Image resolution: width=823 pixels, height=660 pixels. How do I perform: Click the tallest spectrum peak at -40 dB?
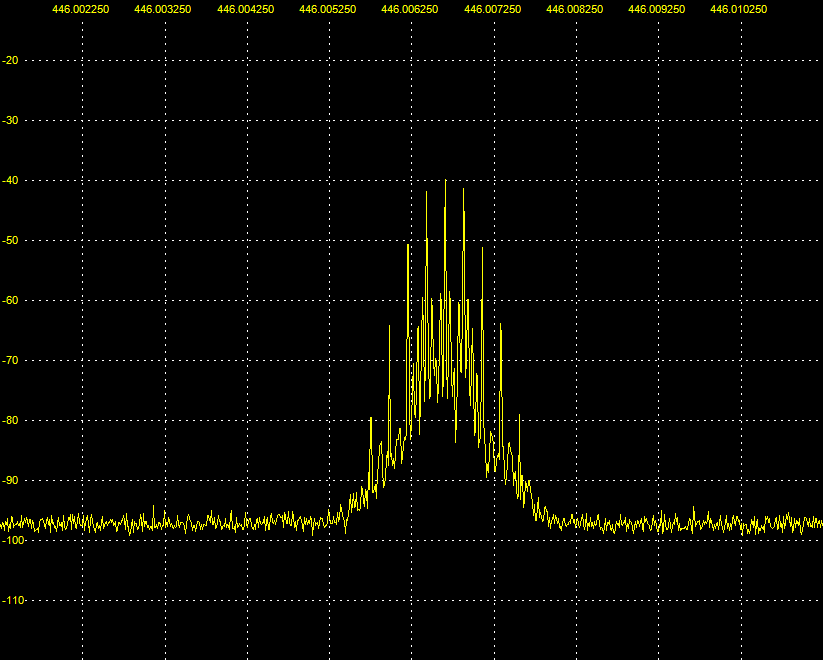(446, 181)
